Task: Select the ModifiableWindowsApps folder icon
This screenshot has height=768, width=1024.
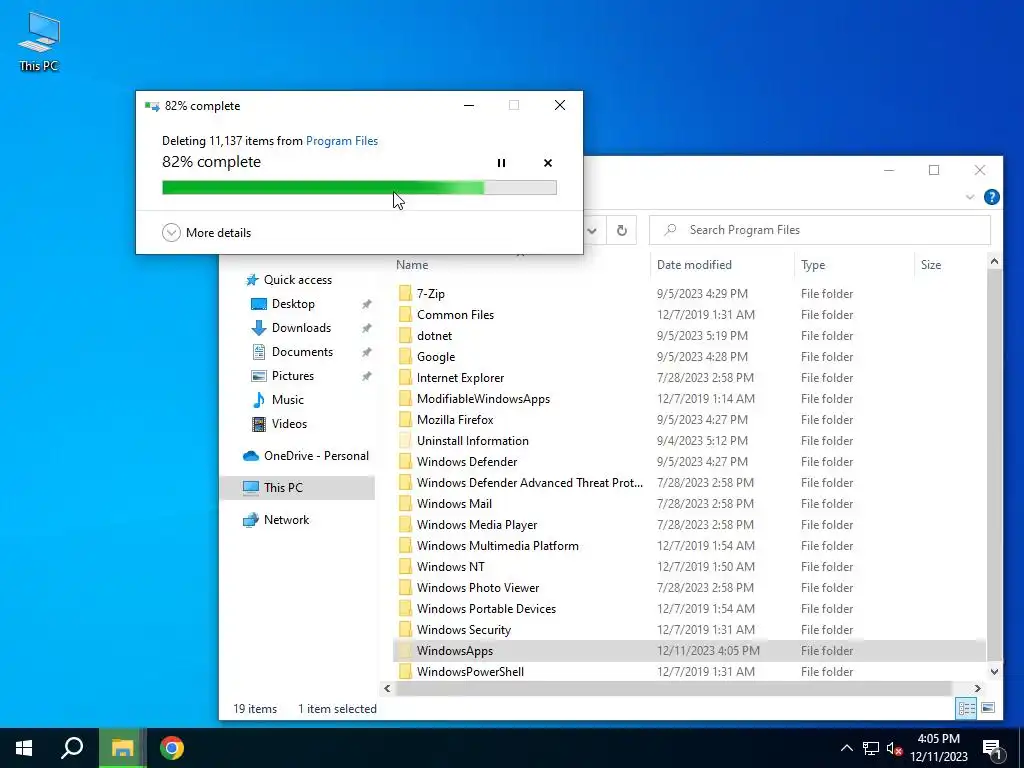Action: (405, 398)
